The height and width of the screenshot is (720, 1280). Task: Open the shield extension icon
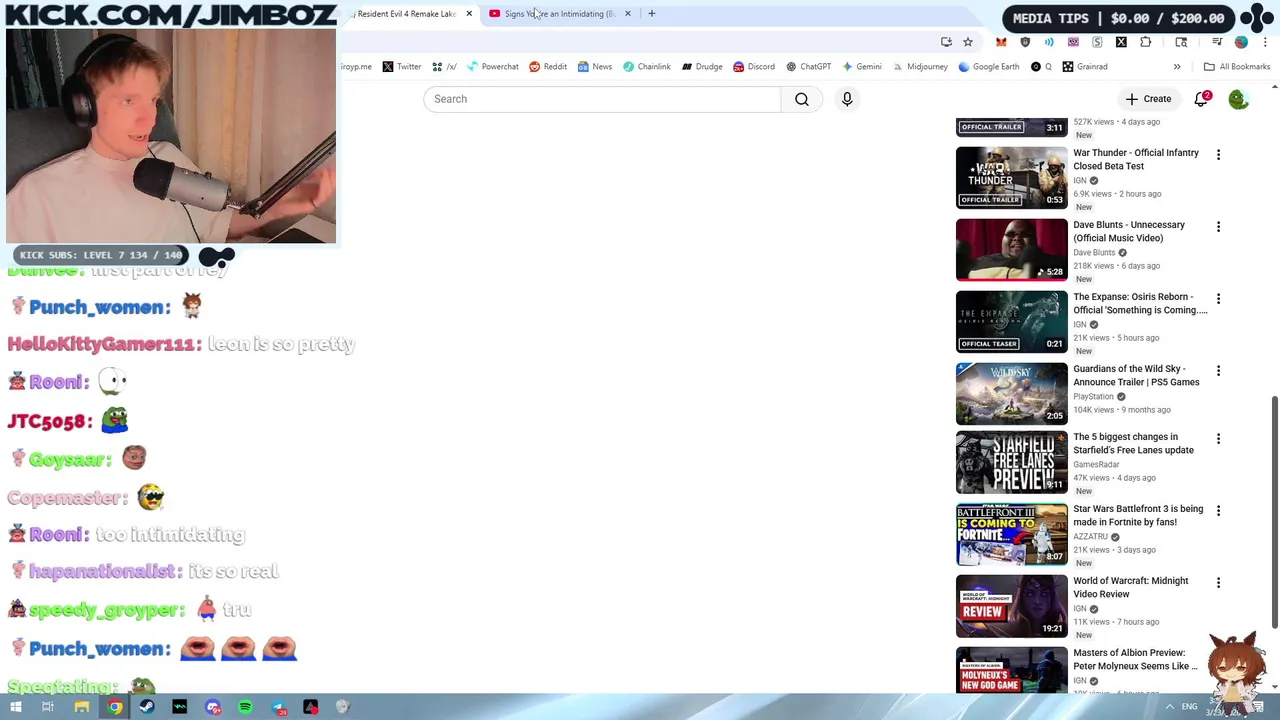click(1025, 42)
